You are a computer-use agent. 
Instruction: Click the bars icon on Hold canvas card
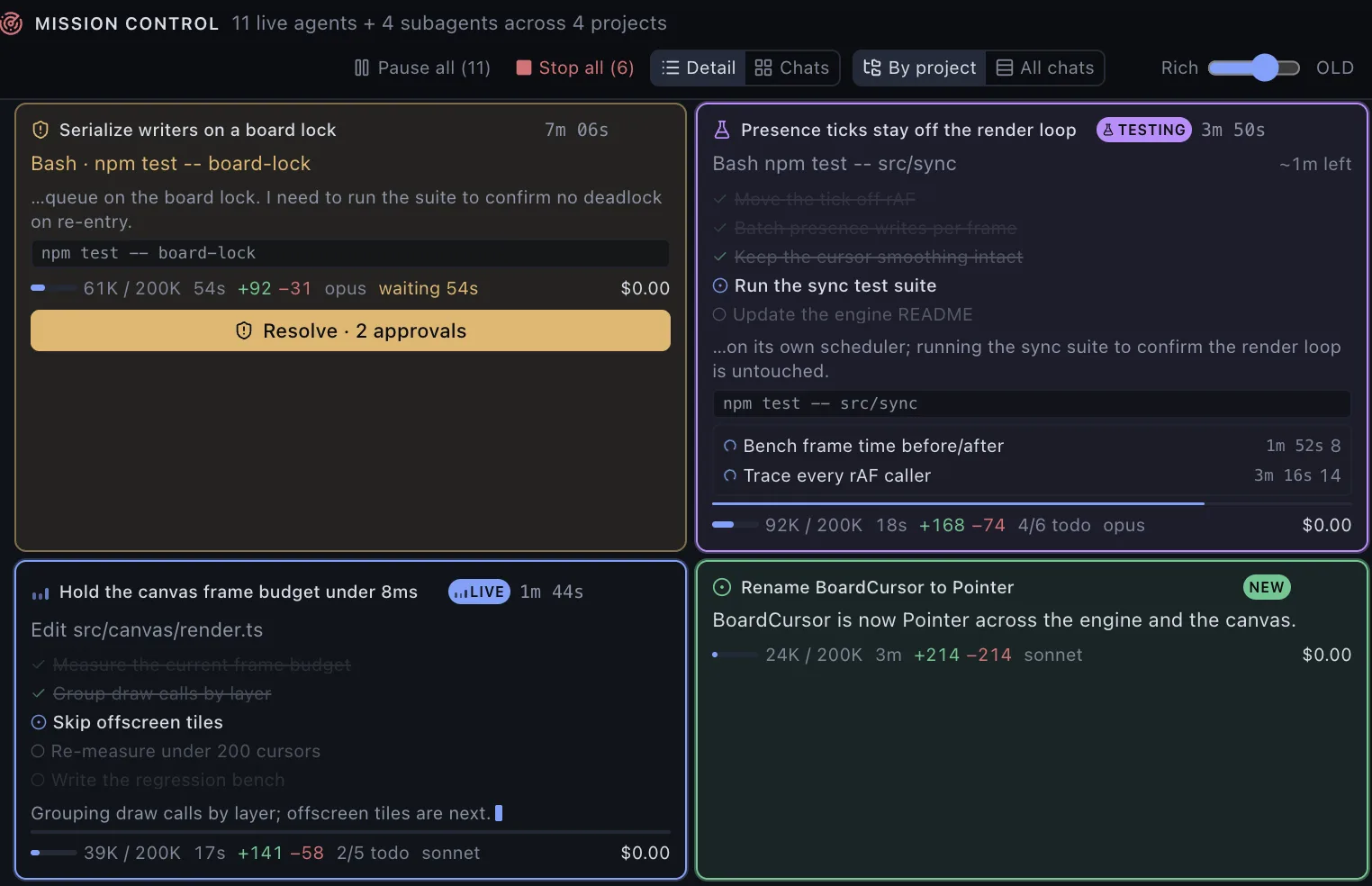41,592
